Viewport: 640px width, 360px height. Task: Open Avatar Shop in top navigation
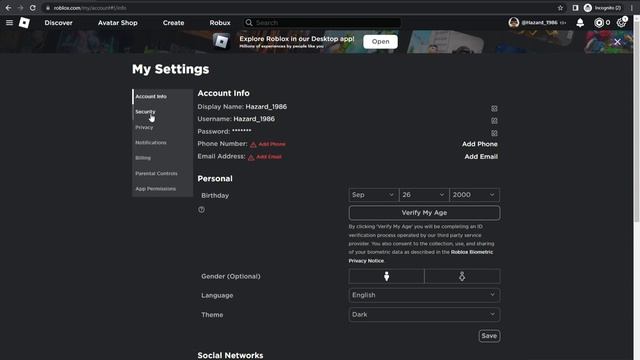click(x=118, y=22)
